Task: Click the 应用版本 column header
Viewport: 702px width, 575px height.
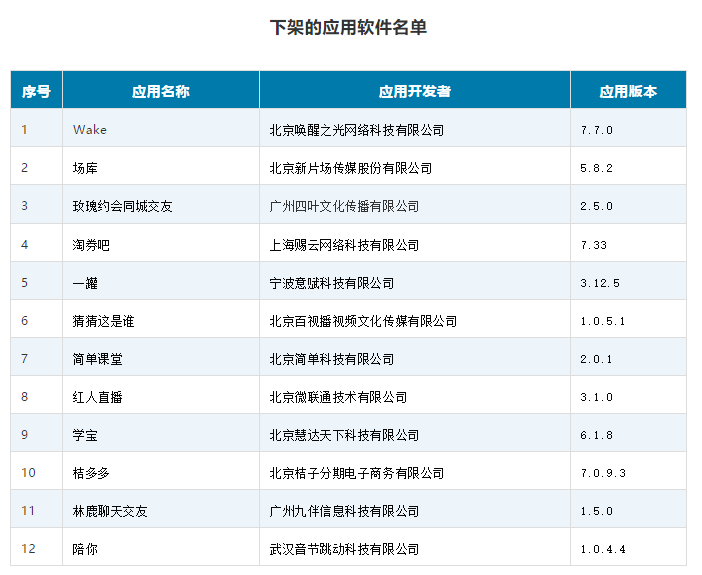Action: click(x=628, y=91)
